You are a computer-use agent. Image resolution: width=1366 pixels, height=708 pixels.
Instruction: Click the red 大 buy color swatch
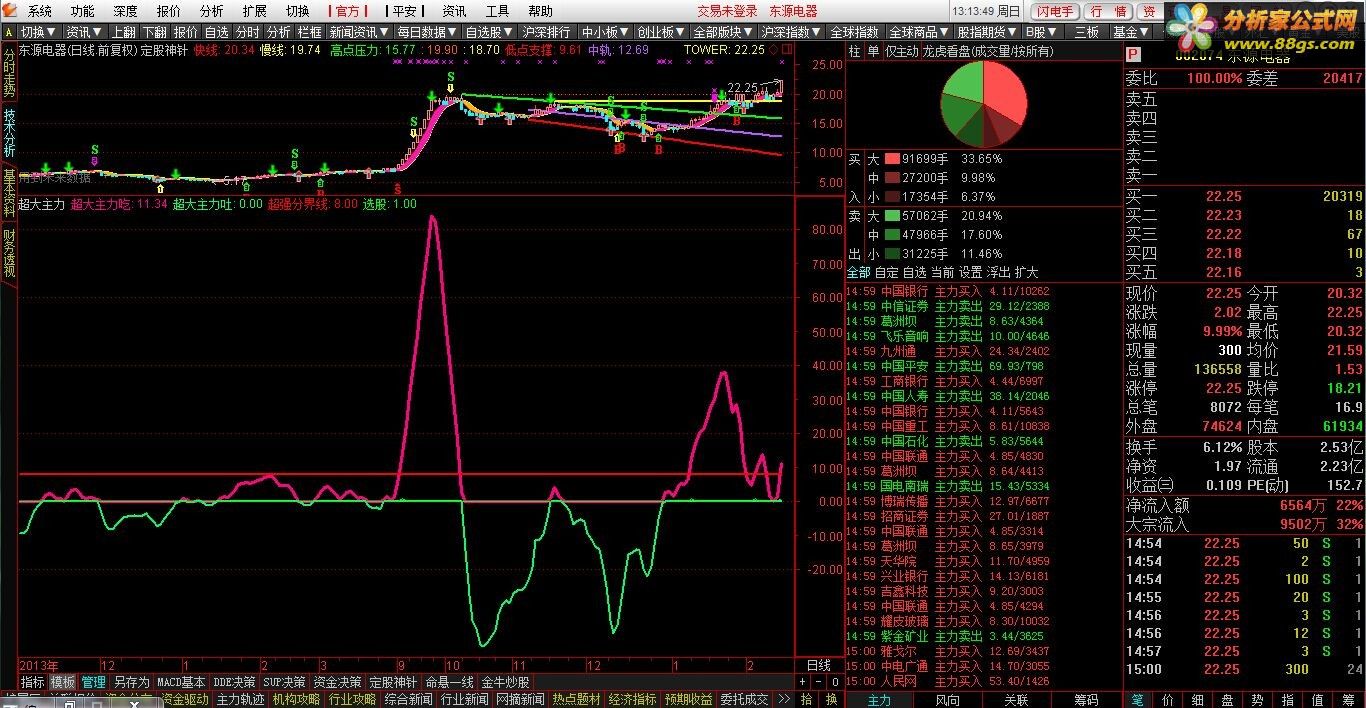click(893, 159)
